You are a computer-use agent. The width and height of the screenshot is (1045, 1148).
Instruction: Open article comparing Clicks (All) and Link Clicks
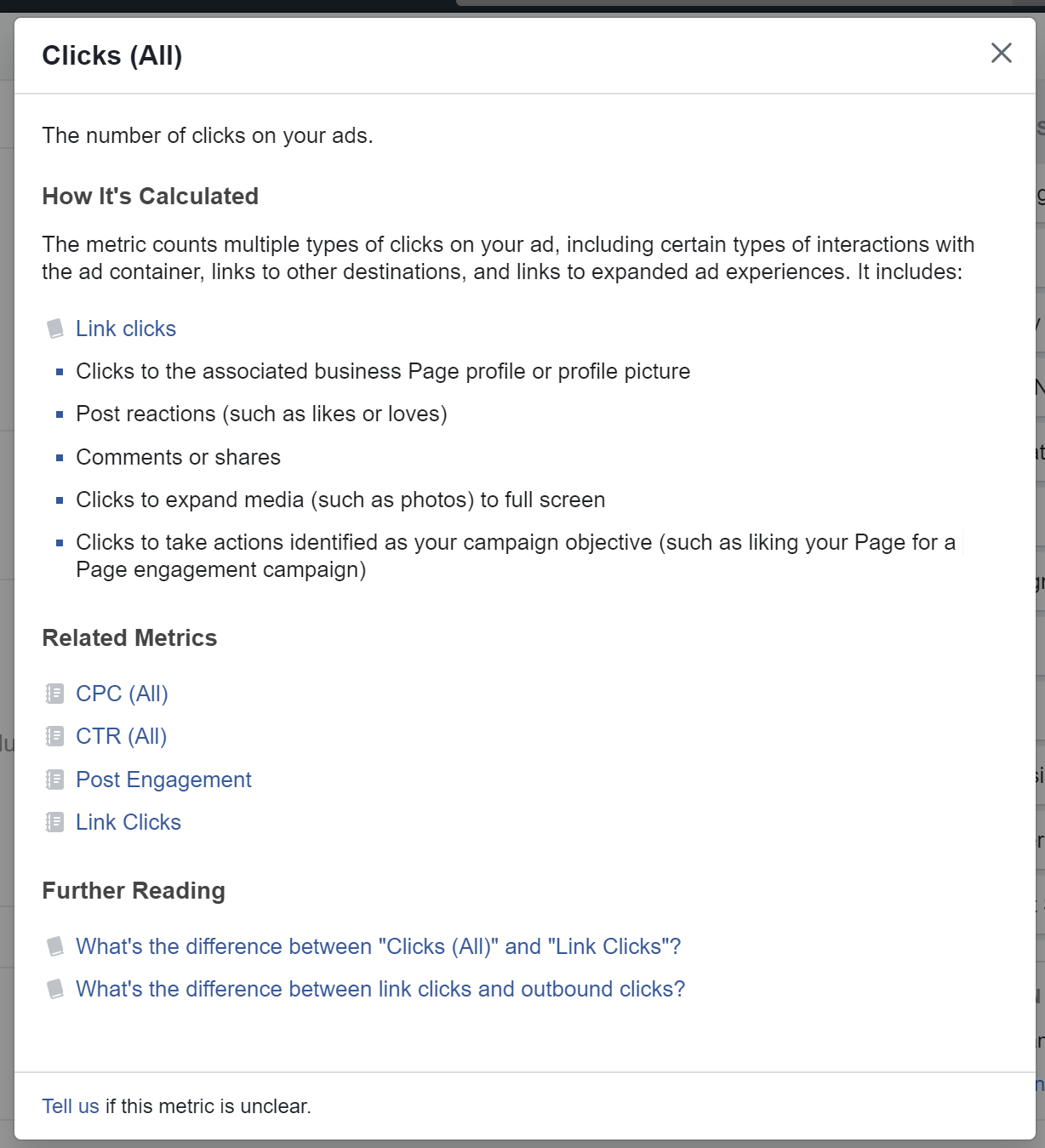click(x=378, y=946)
